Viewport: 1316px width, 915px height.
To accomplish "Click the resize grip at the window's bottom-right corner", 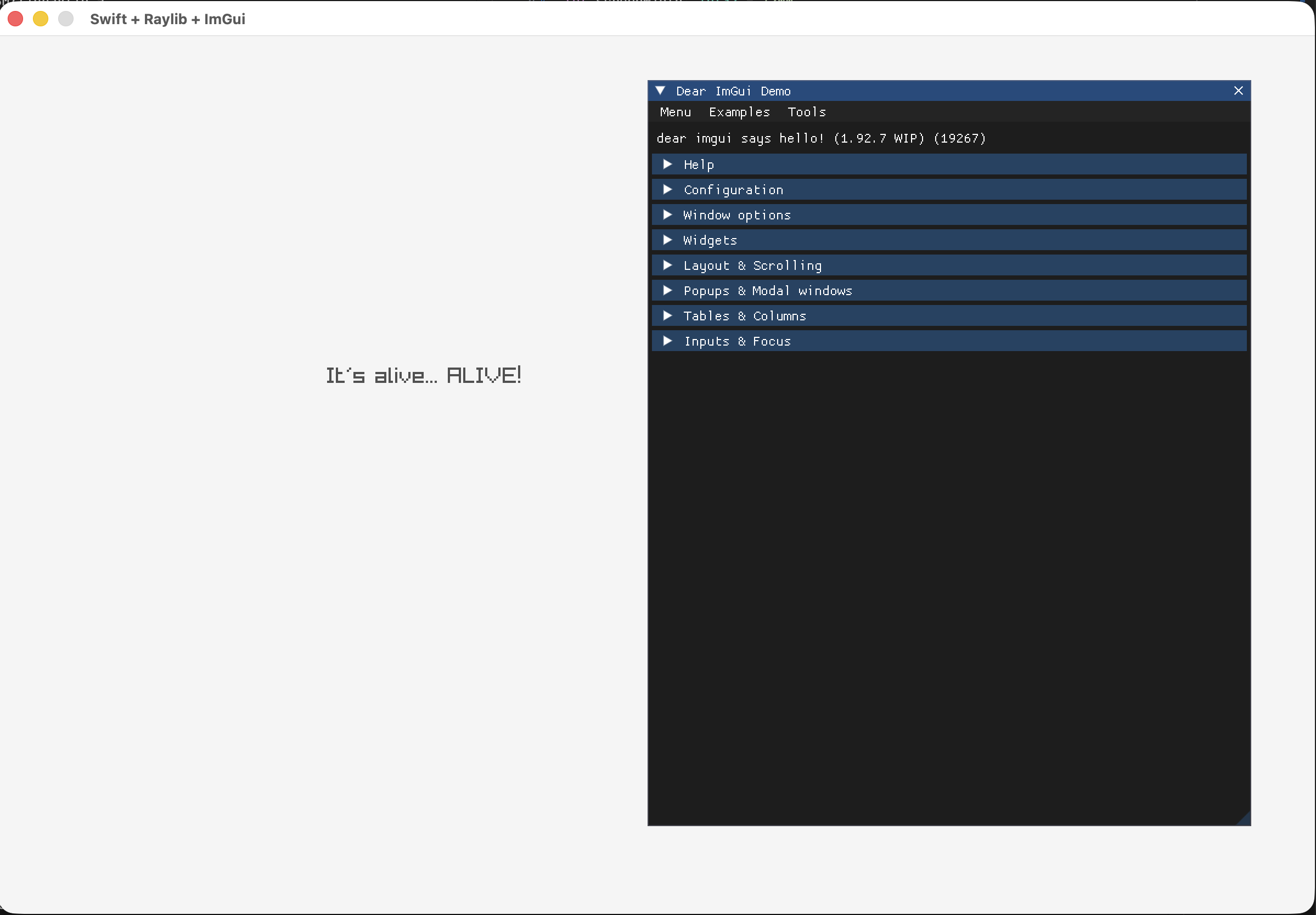I will point(1245,820).
